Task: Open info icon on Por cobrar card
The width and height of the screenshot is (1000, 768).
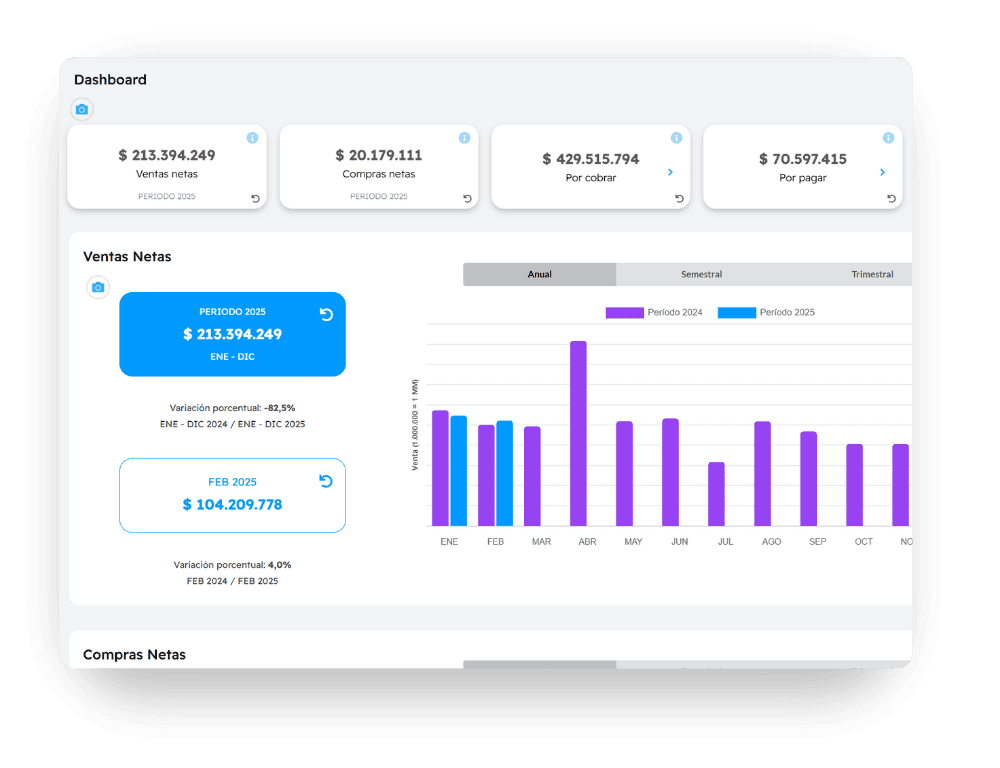Action: tap(677, 138)
